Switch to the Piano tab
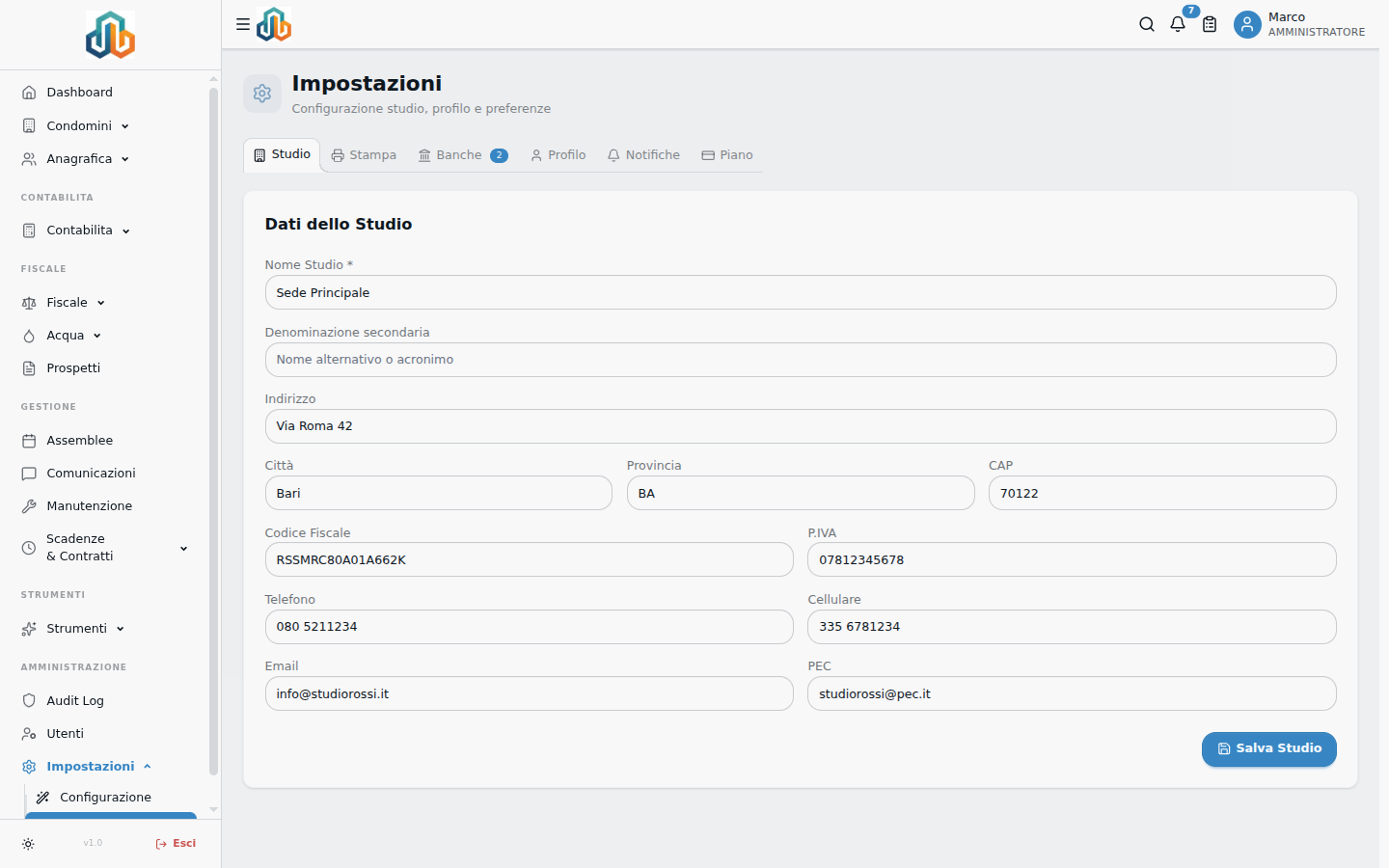This screenshot has height=868, width=1389. [727, 155]
